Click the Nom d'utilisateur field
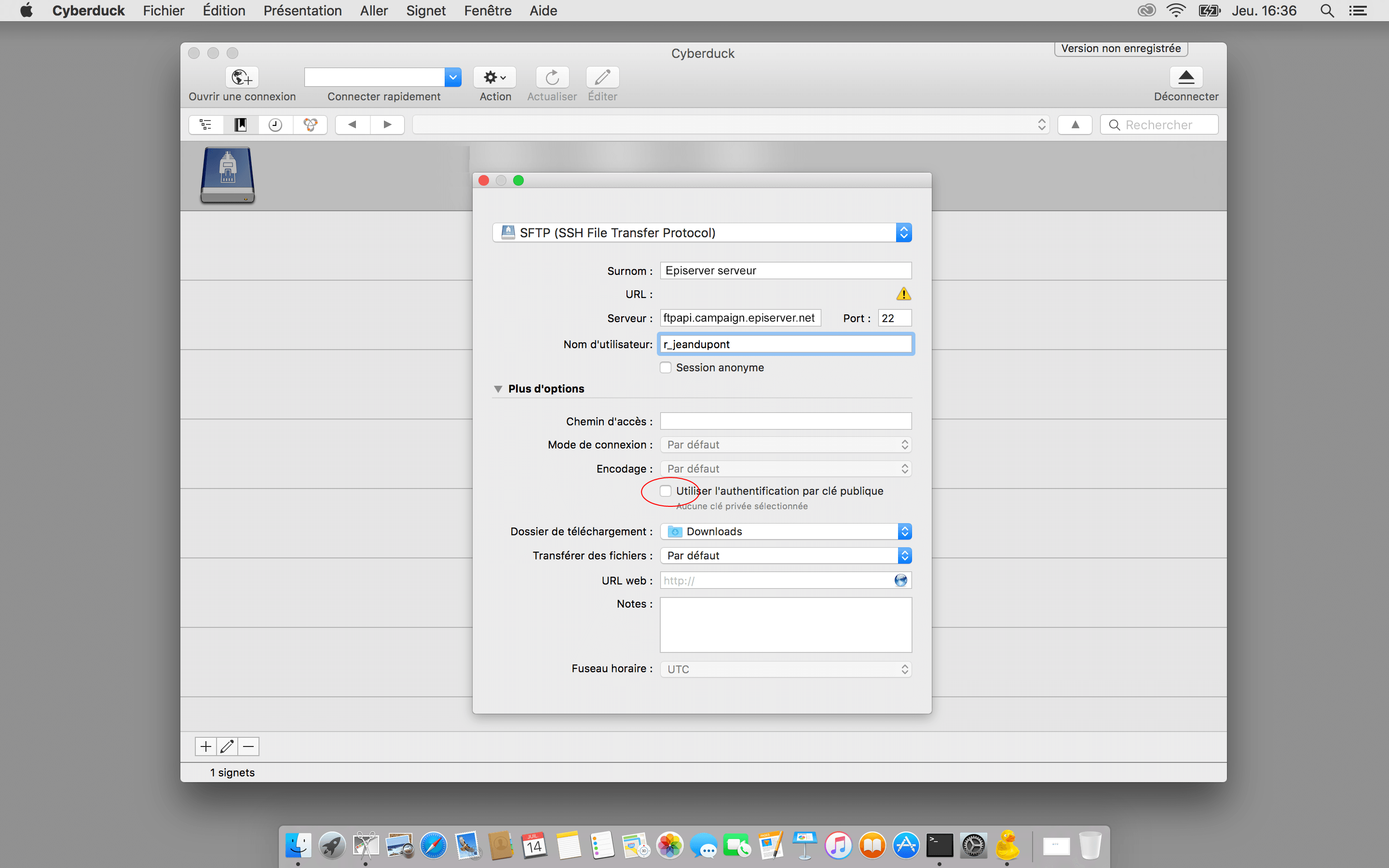Image resolution: width=1389 pixels, height=868 pixels. (786, 344)
